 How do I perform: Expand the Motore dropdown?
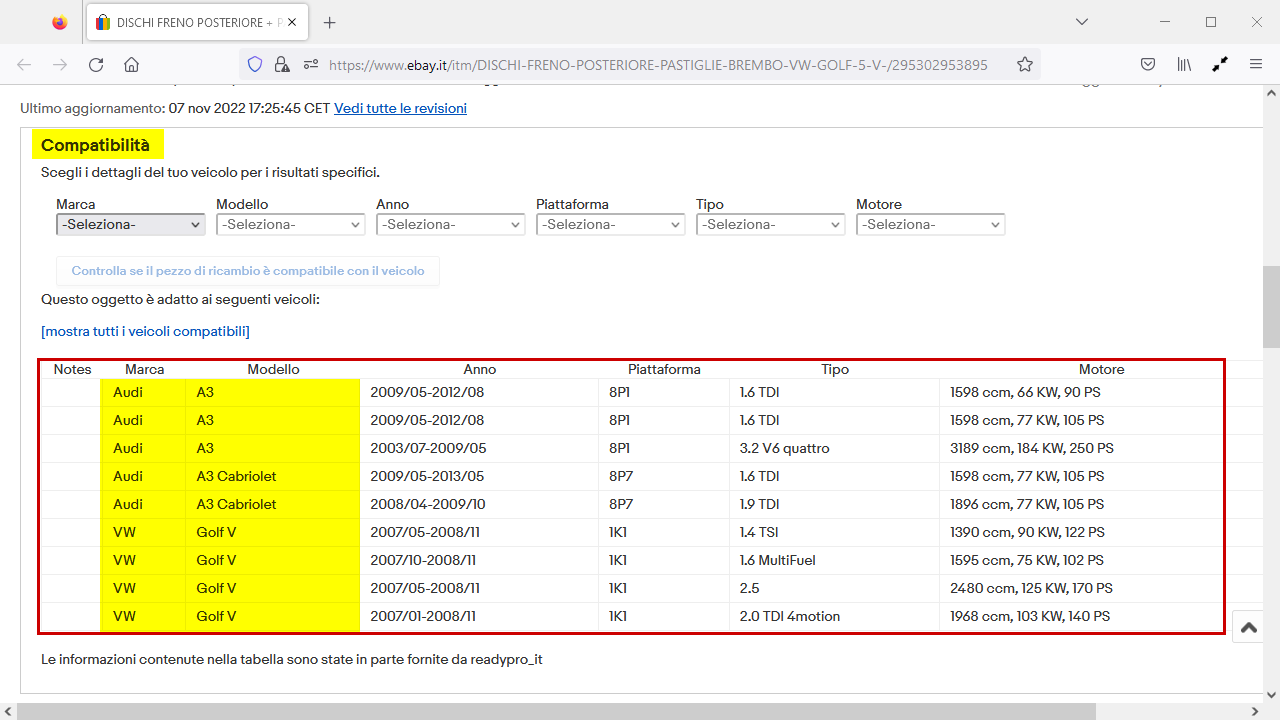point(930,225)
